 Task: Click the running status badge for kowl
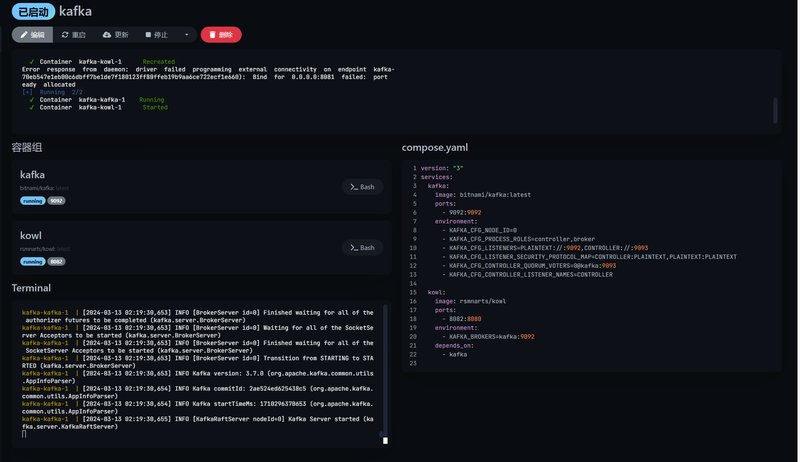[32, 261]
